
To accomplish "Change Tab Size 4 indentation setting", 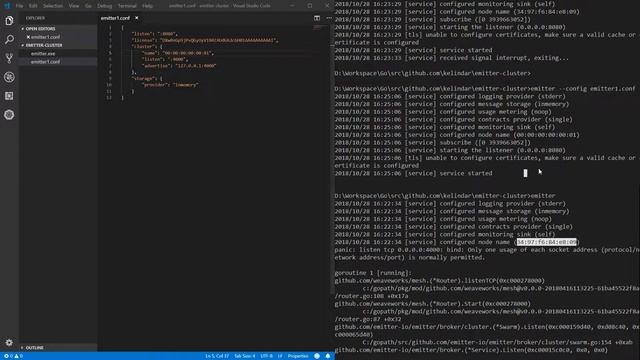I will [x=244, y=356].
